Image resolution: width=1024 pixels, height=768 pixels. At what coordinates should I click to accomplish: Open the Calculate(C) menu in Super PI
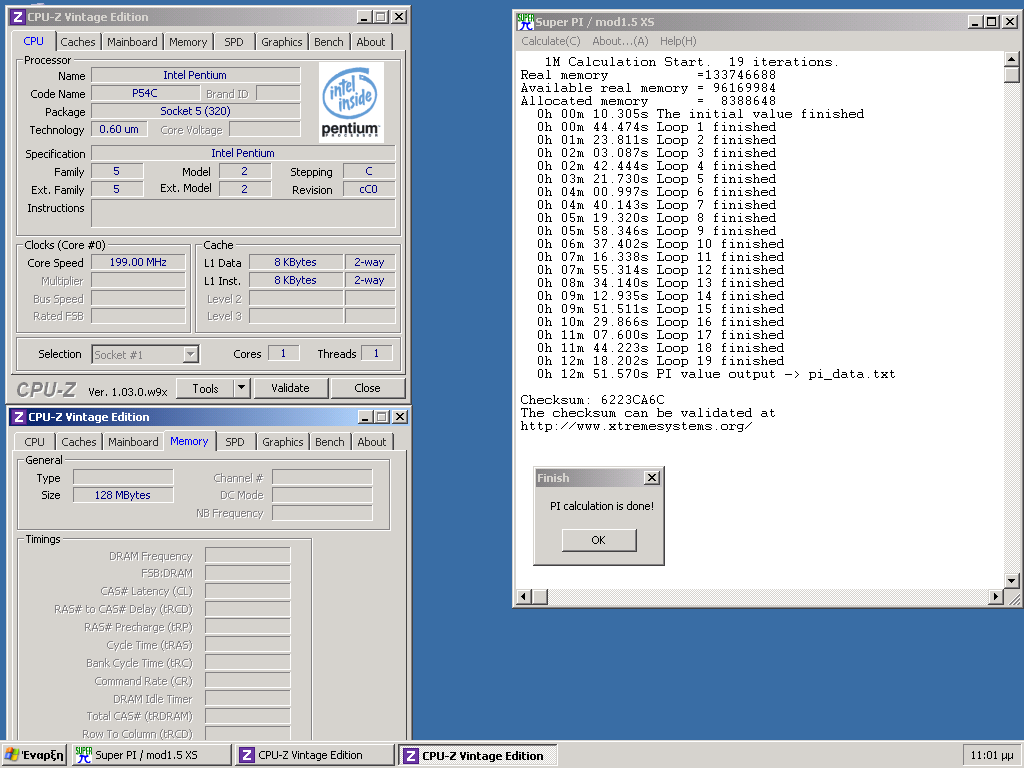[551, 41]
